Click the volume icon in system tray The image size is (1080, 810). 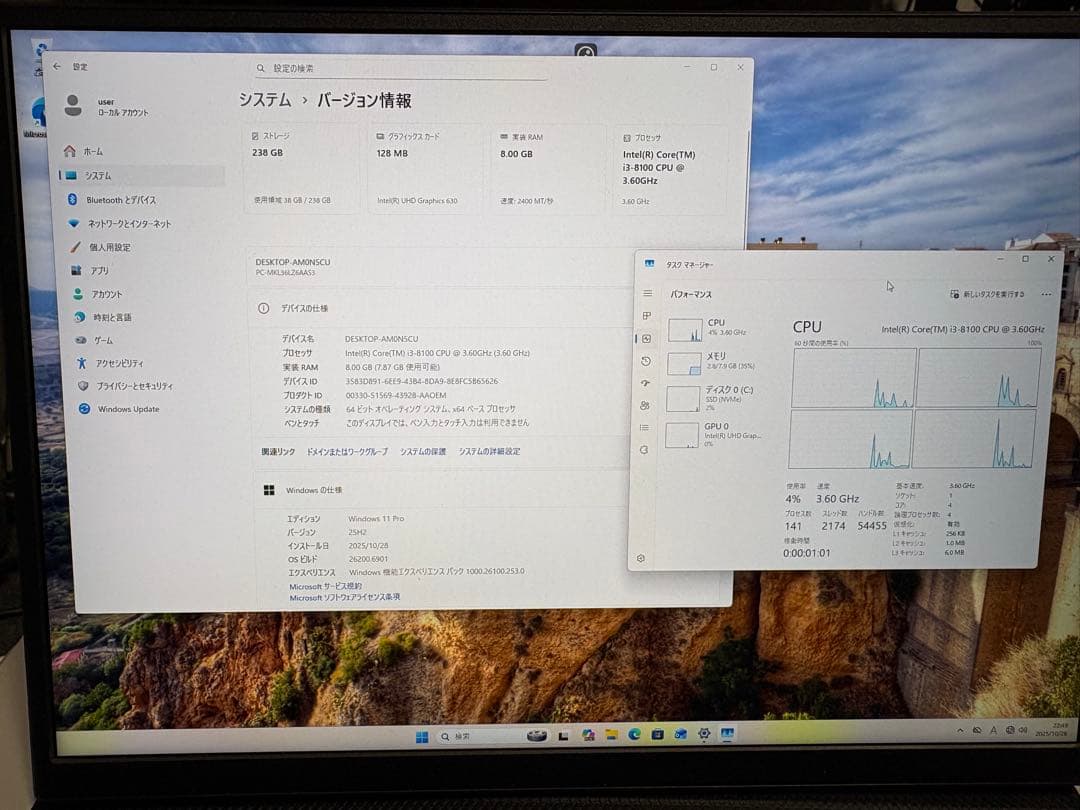click(x=1024, y=730)
